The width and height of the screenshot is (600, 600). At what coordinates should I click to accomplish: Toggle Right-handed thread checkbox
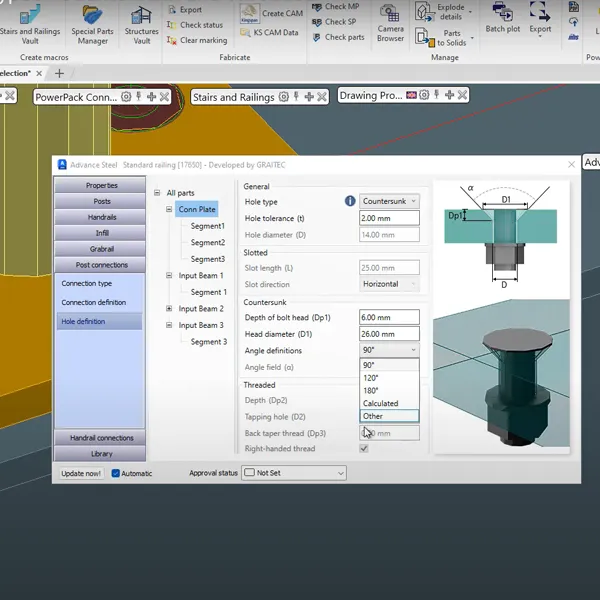coord(364,448)
